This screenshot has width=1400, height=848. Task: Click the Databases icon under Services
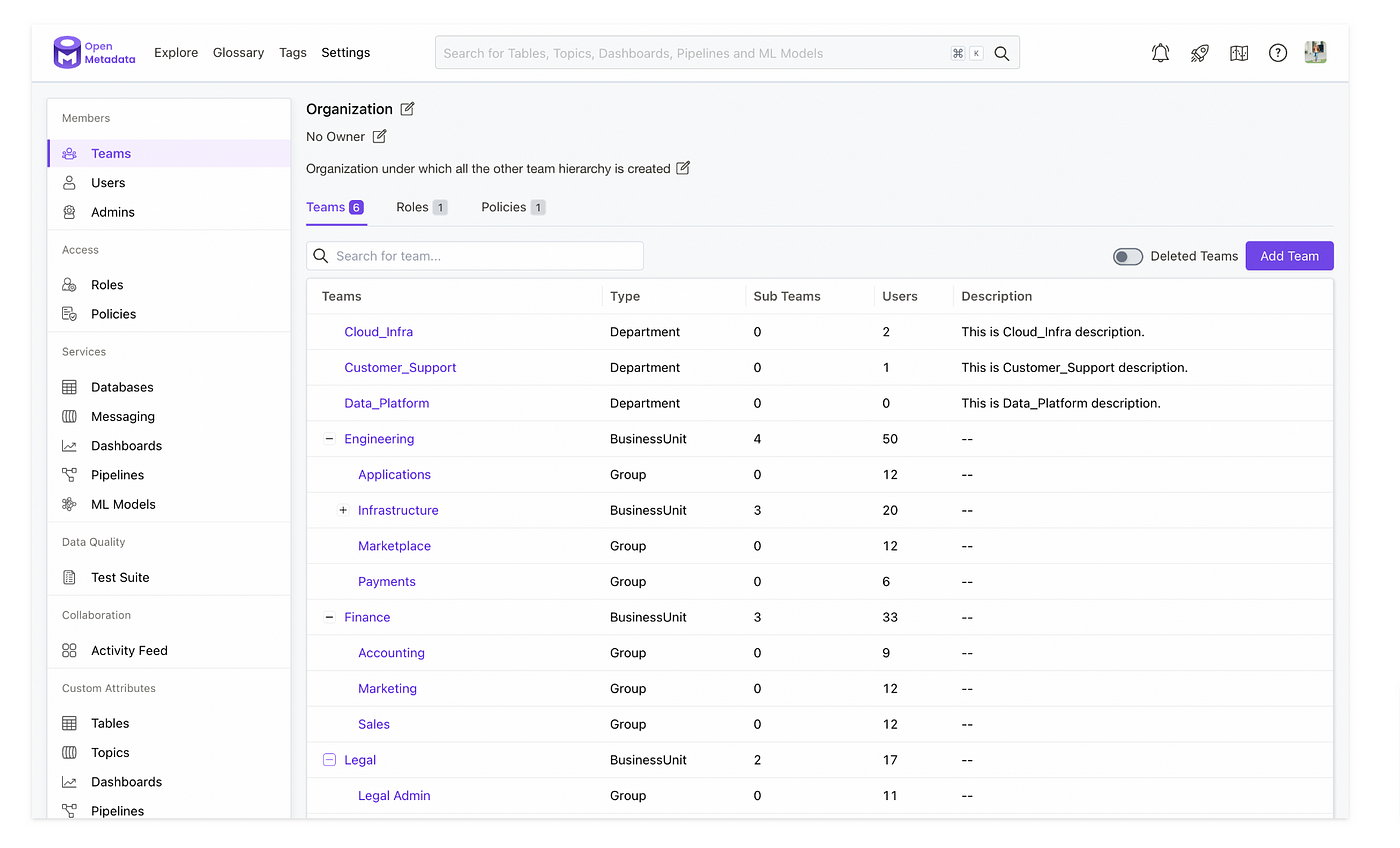pyautogui.click(x=69, y=387)
